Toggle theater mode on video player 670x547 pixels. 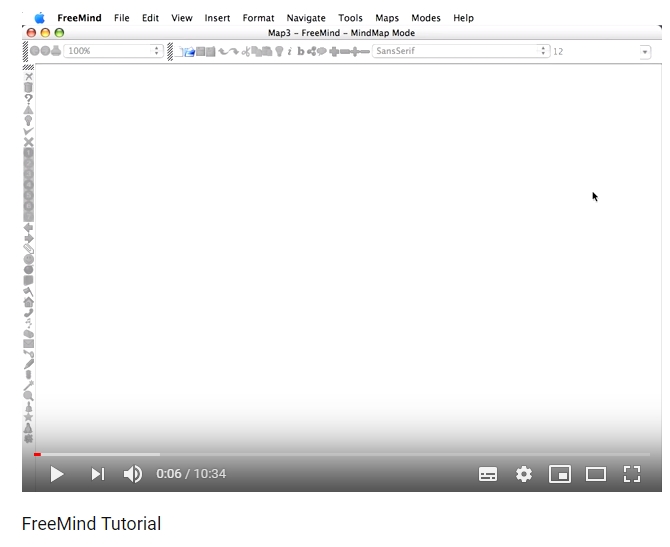[x=596, y=474]
